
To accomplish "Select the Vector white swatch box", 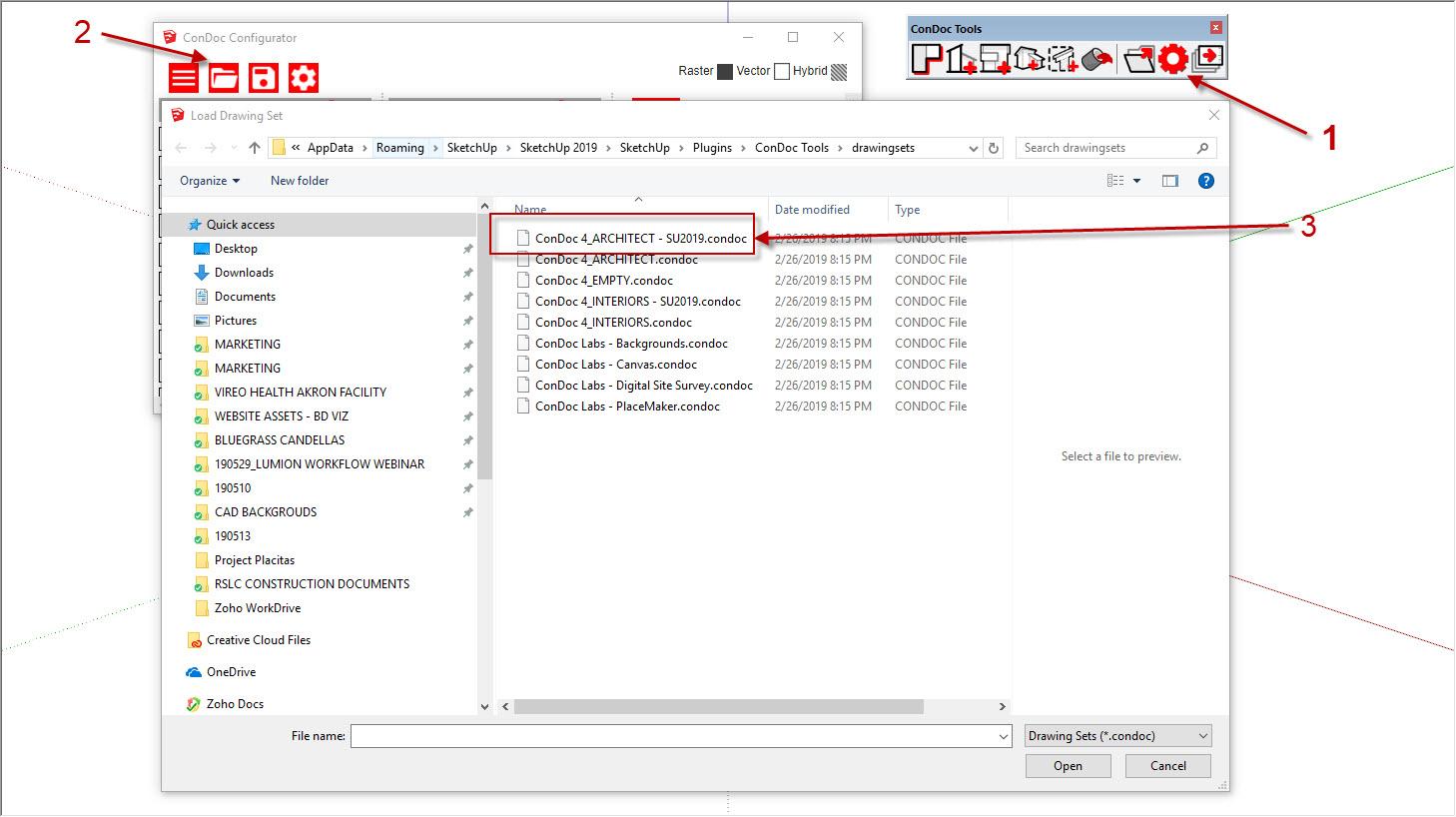I will [x=782, y=72].
